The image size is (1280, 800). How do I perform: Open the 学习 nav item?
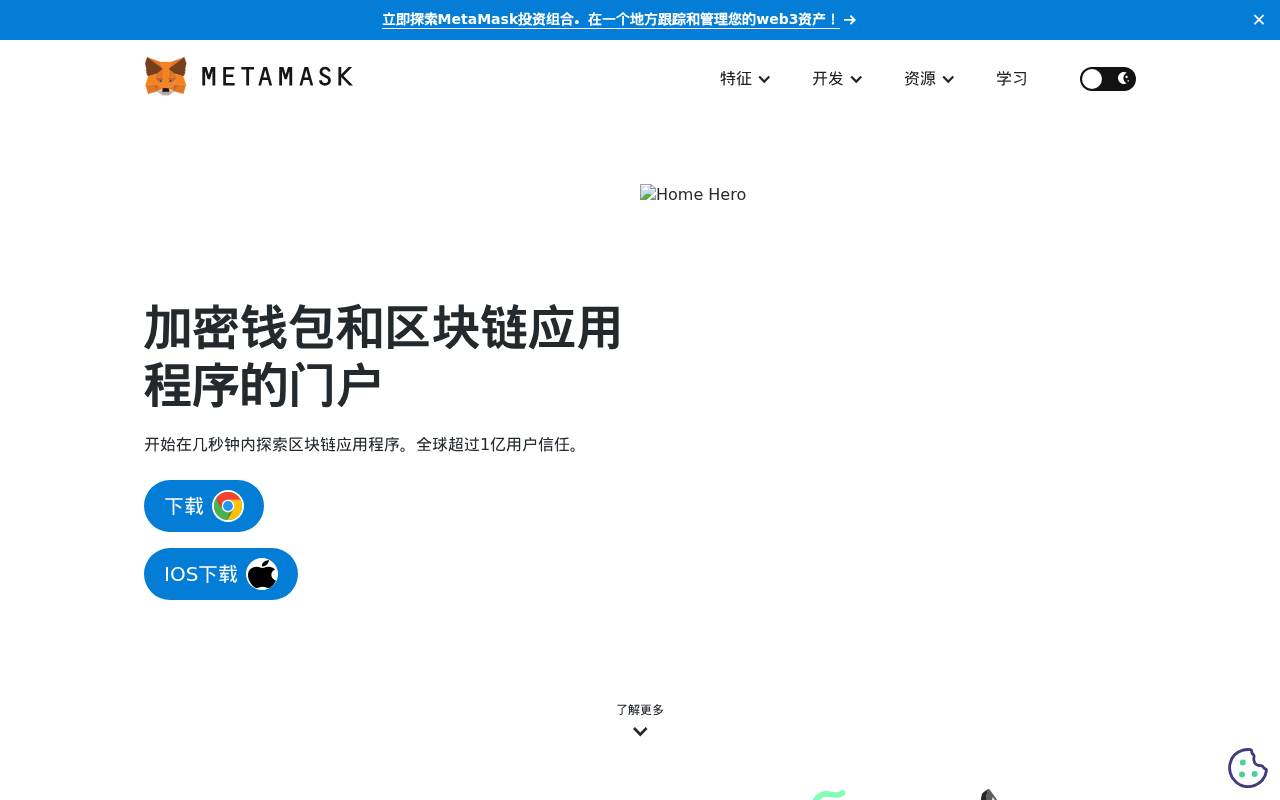pos(1012,79)
